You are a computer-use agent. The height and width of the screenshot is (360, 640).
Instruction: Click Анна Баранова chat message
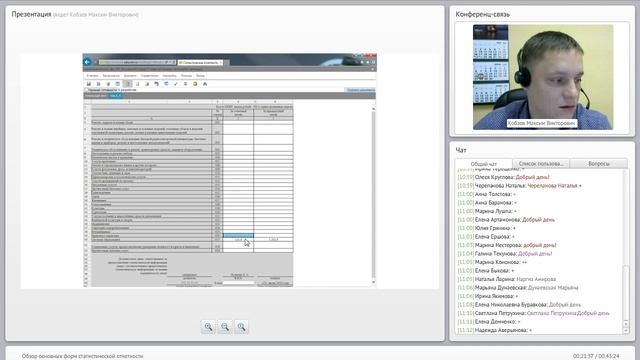[487, 203]
